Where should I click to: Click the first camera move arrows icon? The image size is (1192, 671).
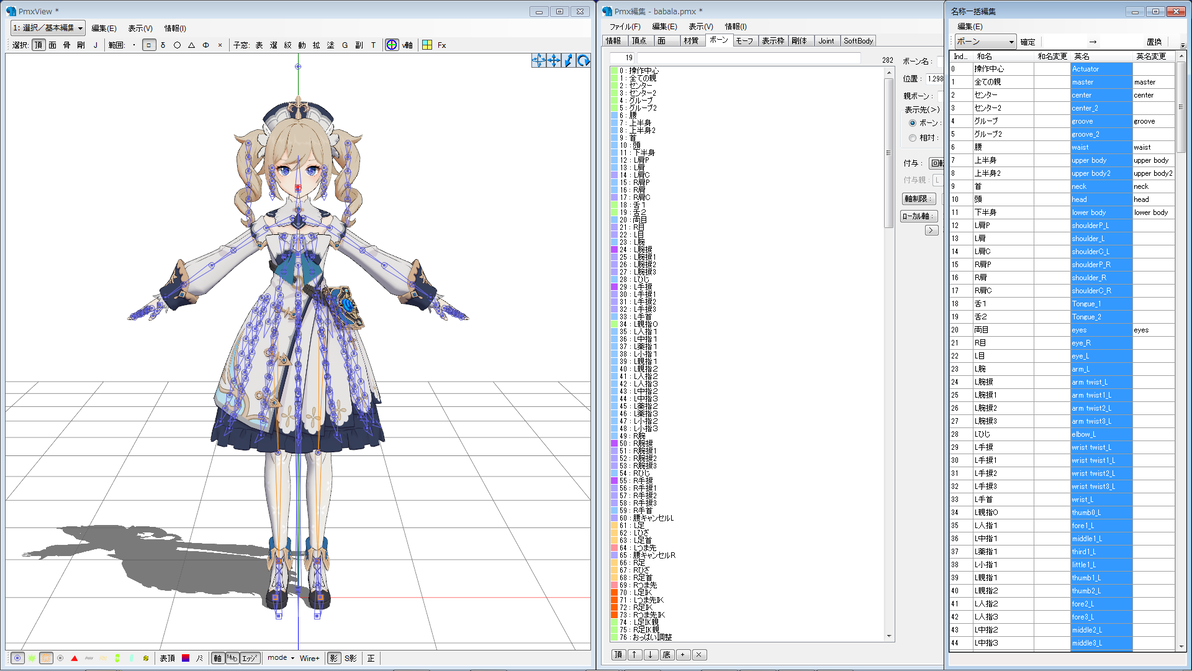tap(539, 61)
